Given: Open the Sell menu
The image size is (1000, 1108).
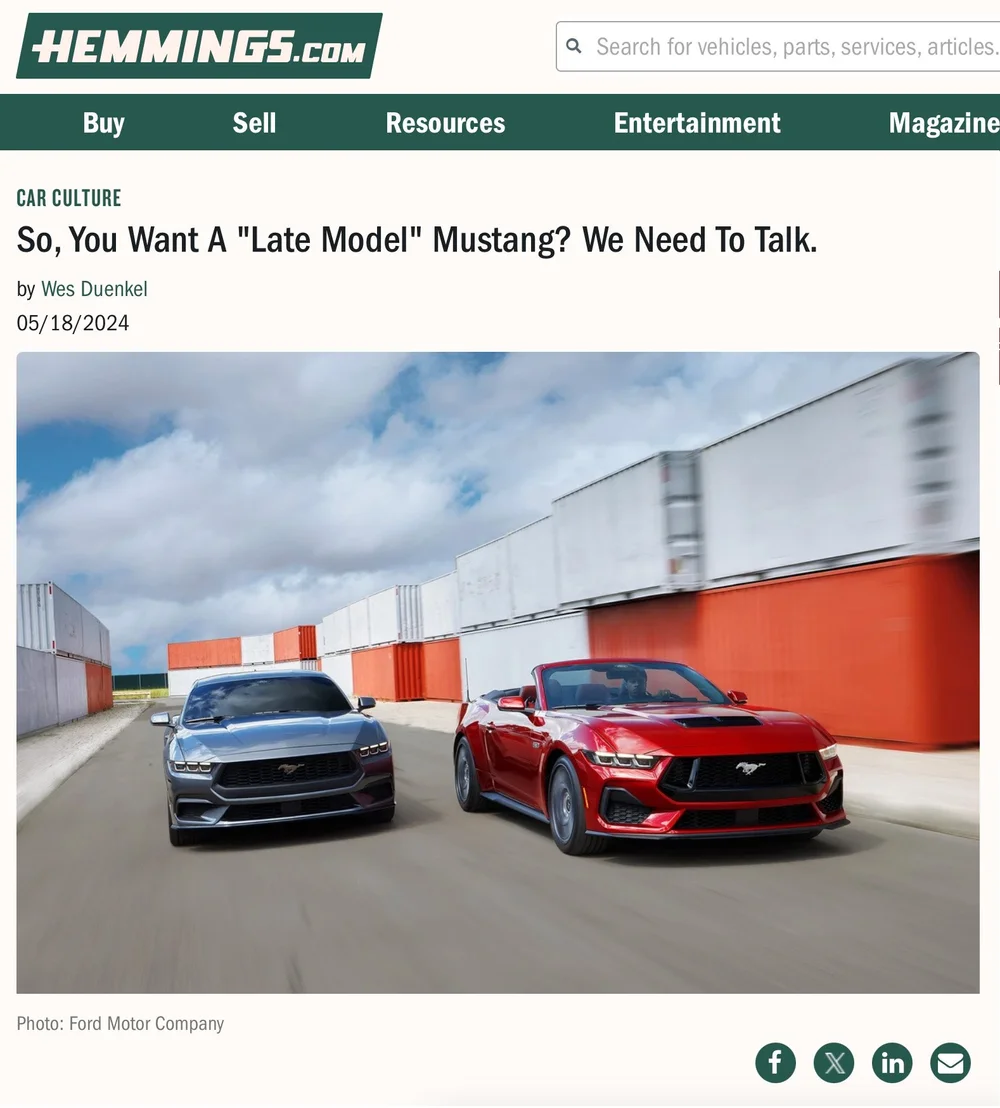Looking at the screenshot, I should [x=254, y=123].
